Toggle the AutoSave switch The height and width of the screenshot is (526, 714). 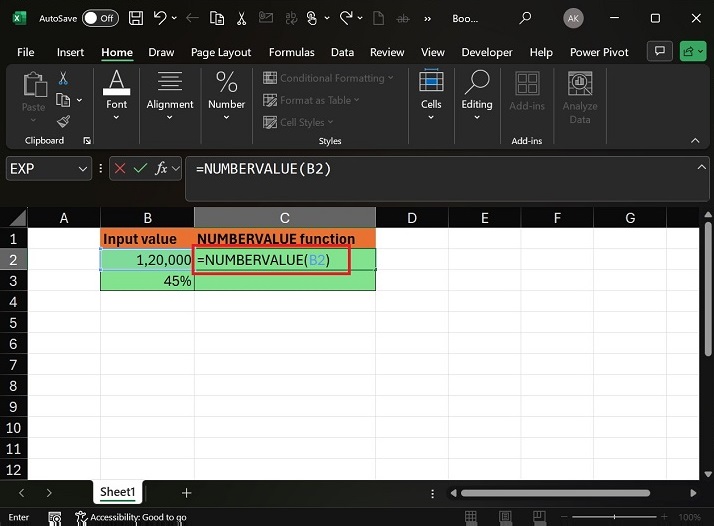(100, 18)
